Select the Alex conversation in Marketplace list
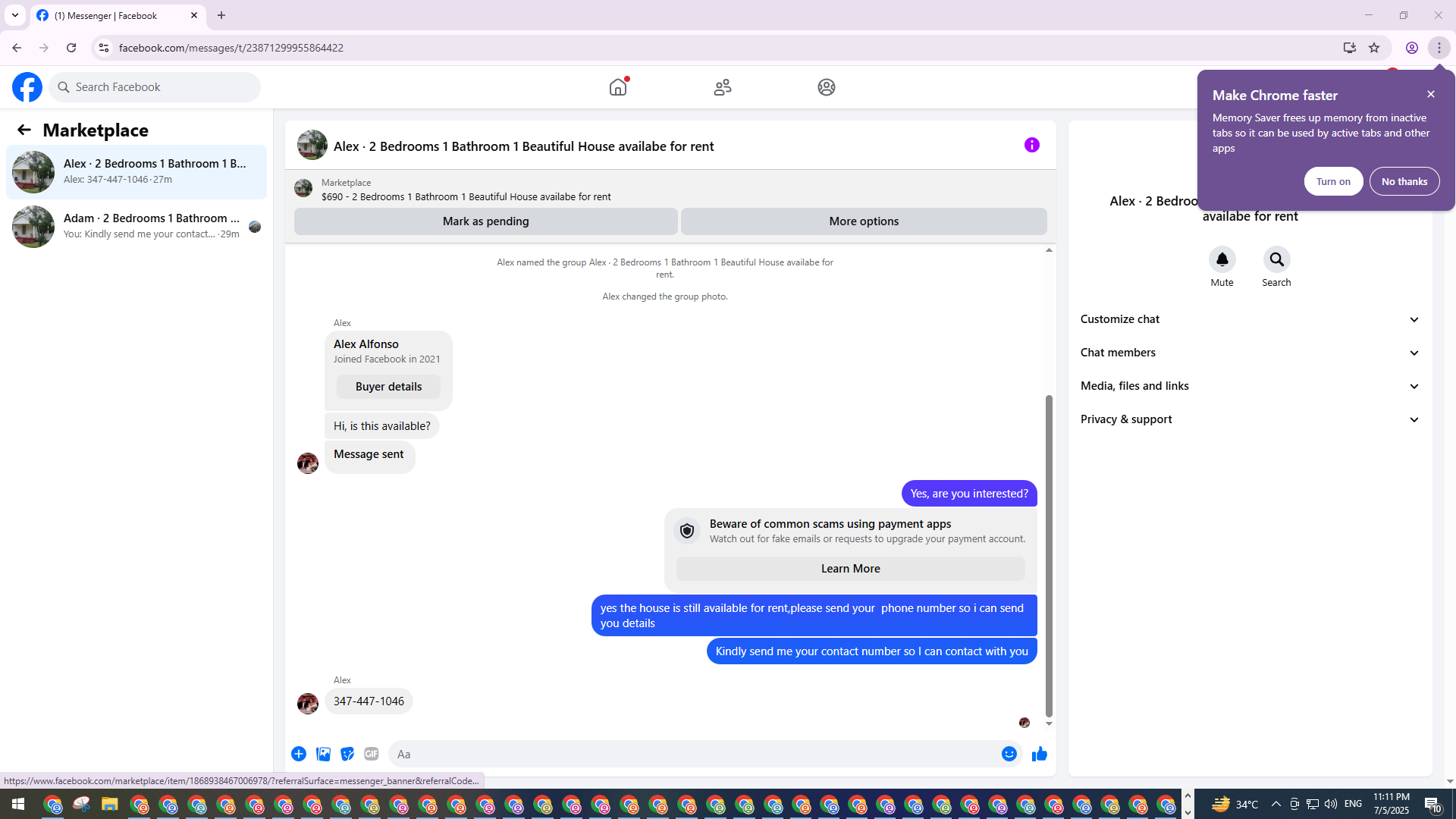 click(136, 171)
